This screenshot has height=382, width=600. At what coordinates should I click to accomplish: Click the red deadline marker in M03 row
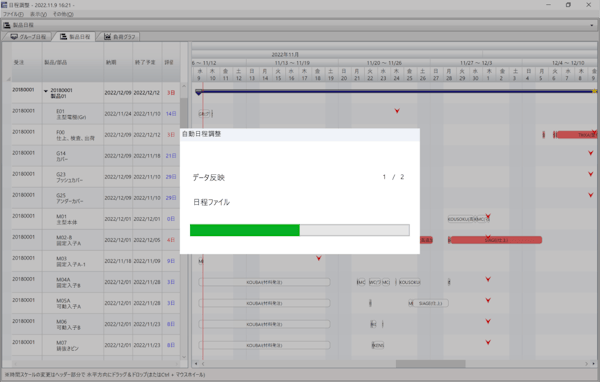(319, 258)
